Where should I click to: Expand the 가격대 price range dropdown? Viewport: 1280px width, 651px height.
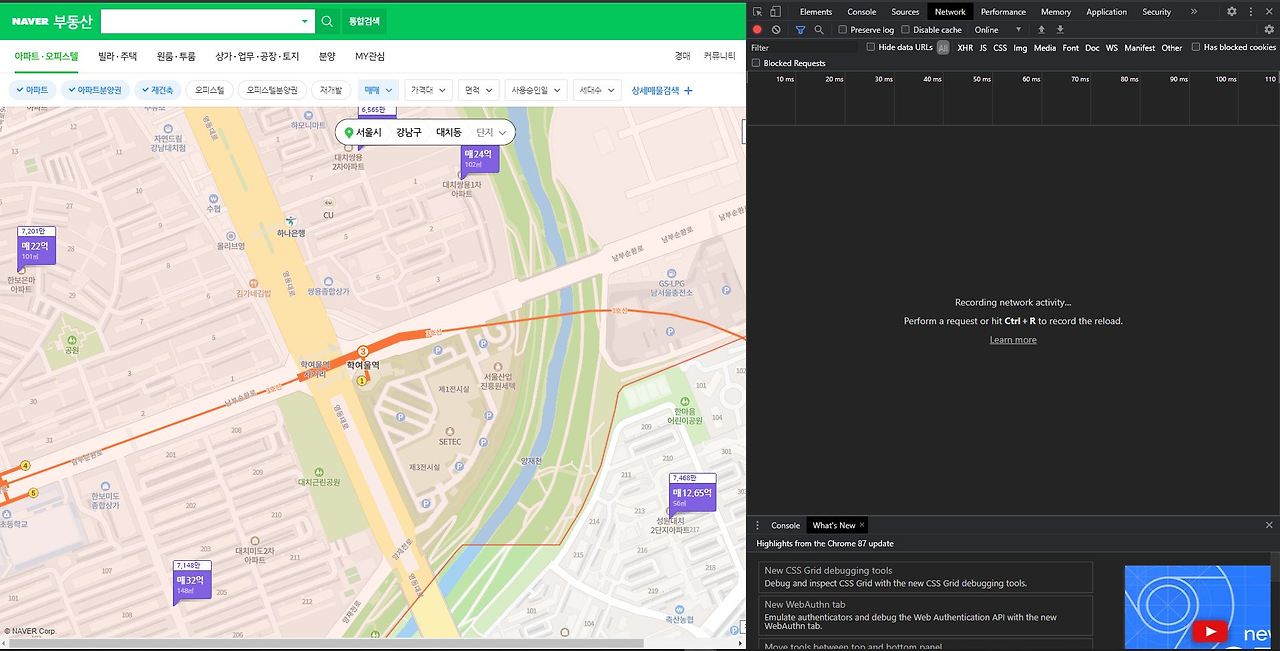(428, 90)
